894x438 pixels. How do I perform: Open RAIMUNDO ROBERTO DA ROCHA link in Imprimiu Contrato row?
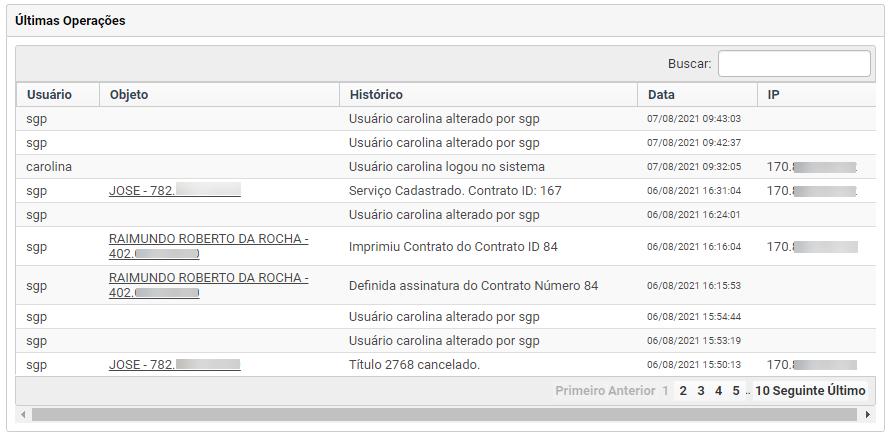209,246
